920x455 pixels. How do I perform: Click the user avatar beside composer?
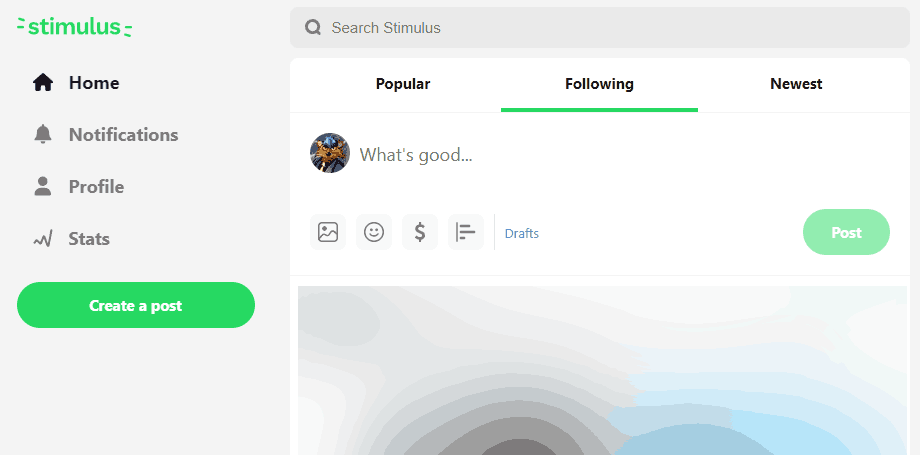click(330, 153)
